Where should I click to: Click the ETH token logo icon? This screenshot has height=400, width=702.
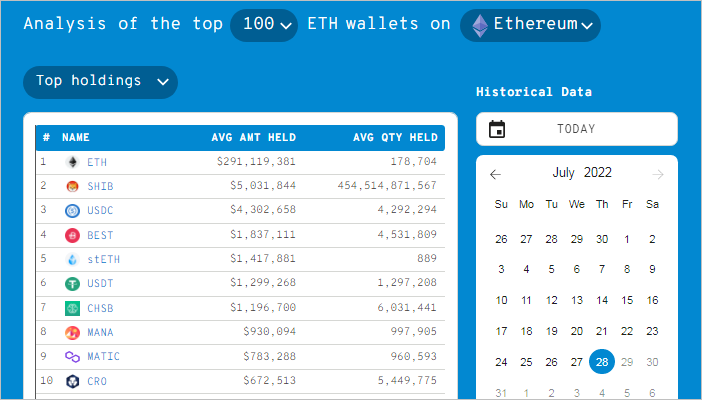coord(72,161)
